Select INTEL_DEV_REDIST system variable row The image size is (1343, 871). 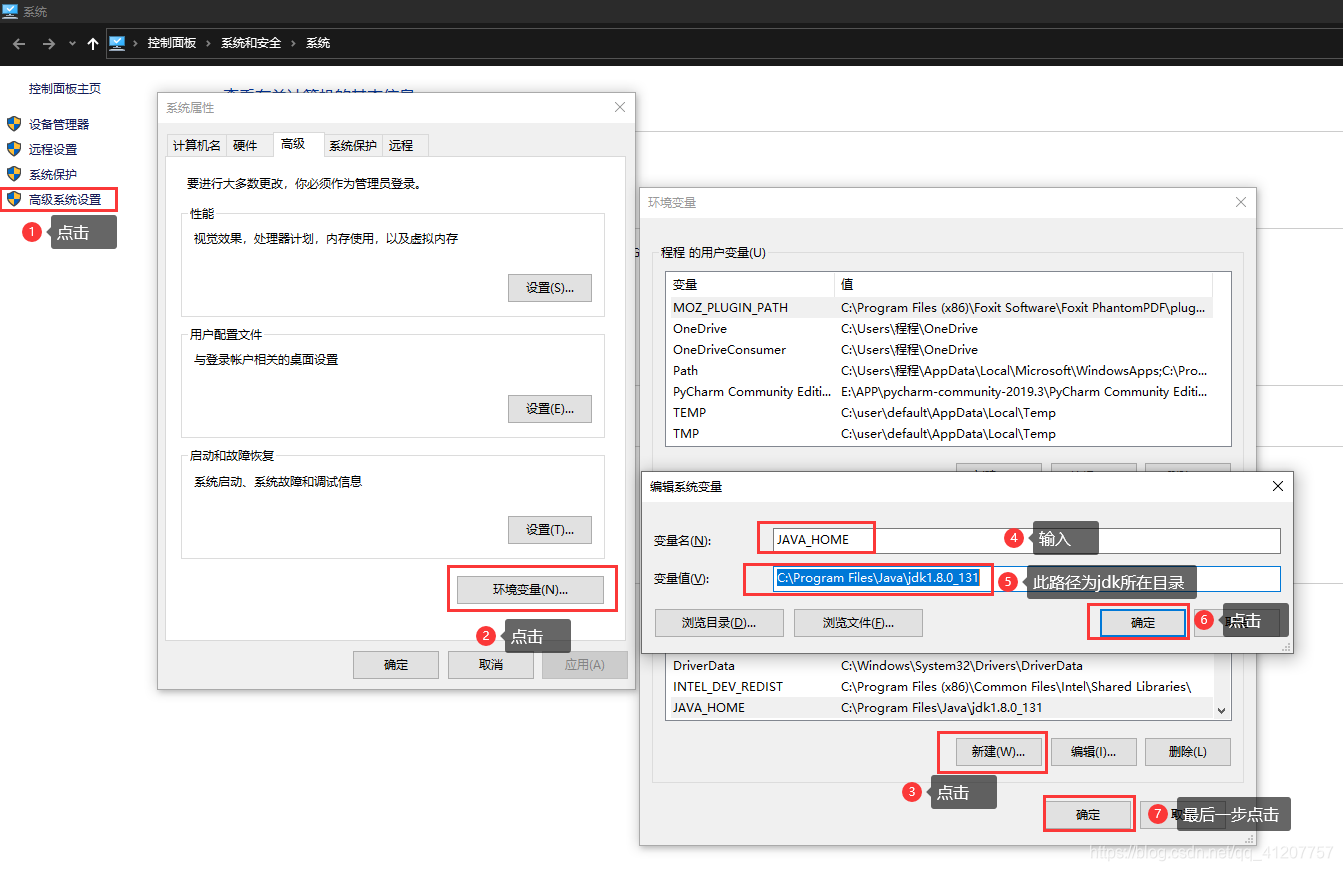click(x=939, y=687)
